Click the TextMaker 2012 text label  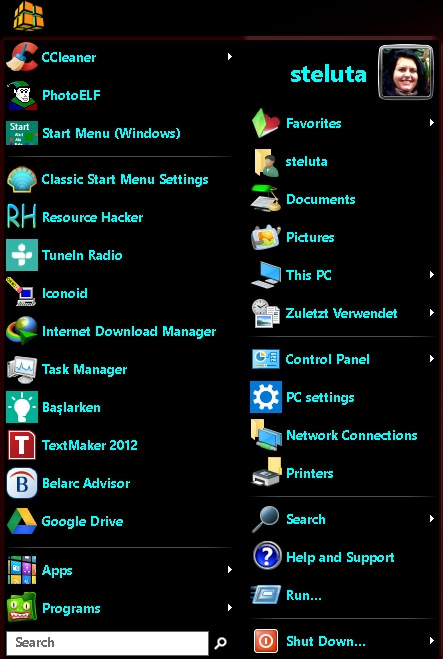point(90,445)
